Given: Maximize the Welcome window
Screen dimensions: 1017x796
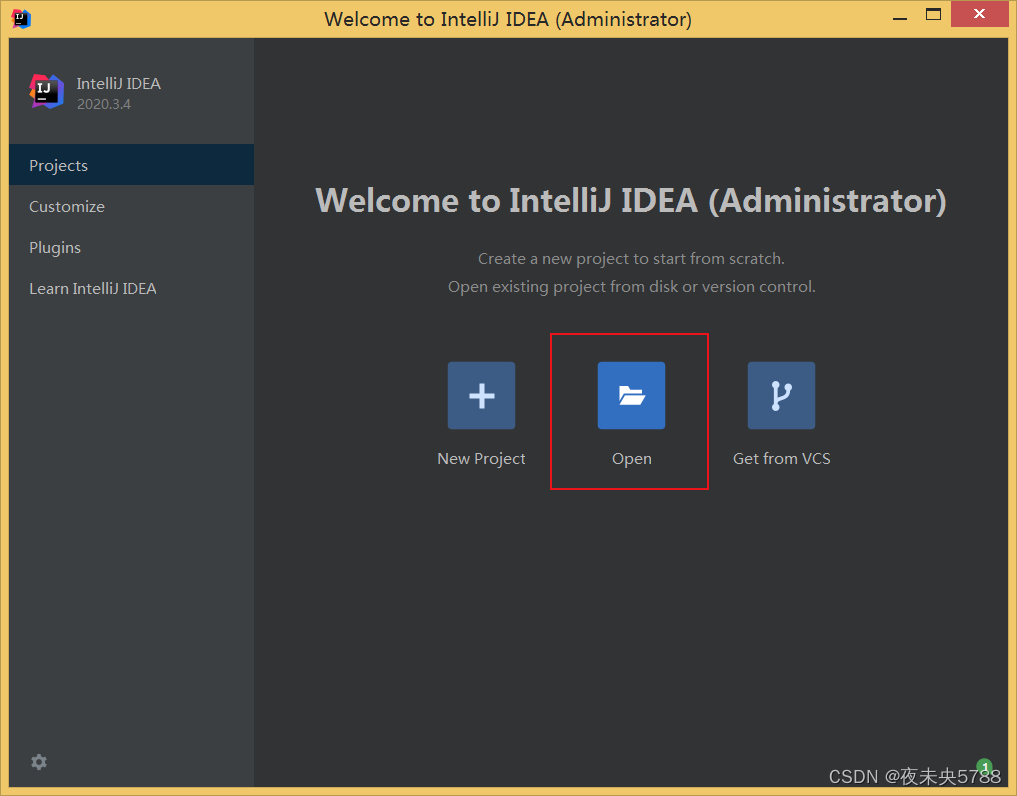Looking at the screenshot, I should tap(933, 14).
